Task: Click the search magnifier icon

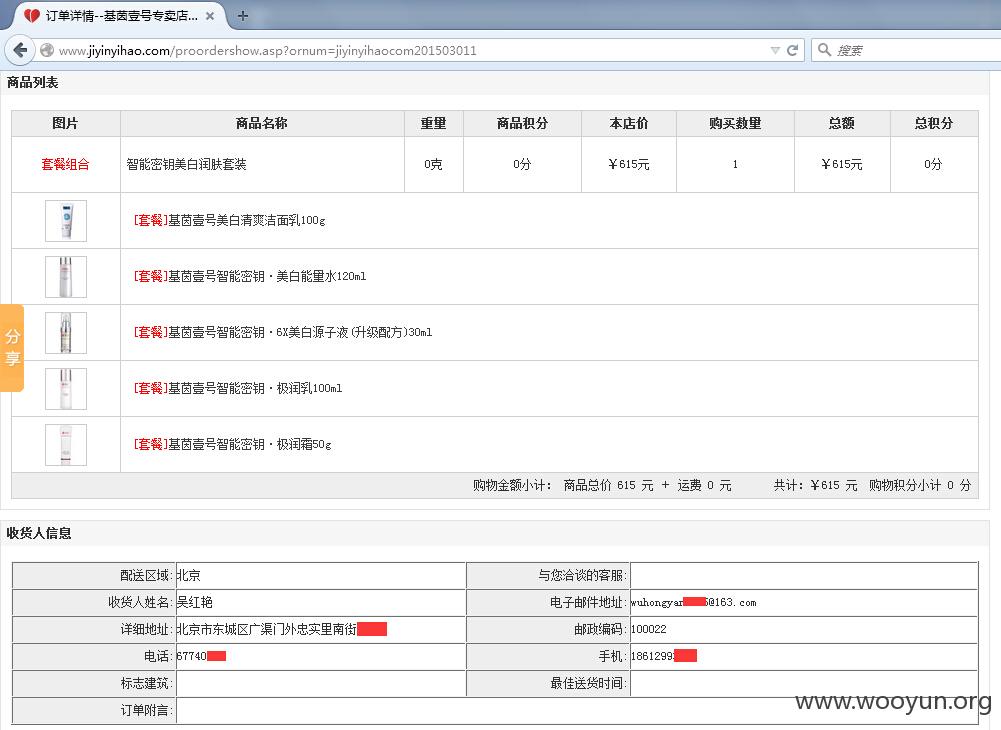Action: [824, 50]
